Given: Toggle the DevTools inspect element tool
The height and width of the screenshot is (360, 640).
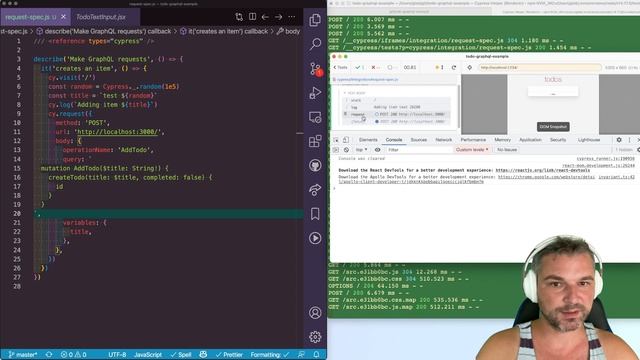Looking at the screenshot, I should (336, 140).
